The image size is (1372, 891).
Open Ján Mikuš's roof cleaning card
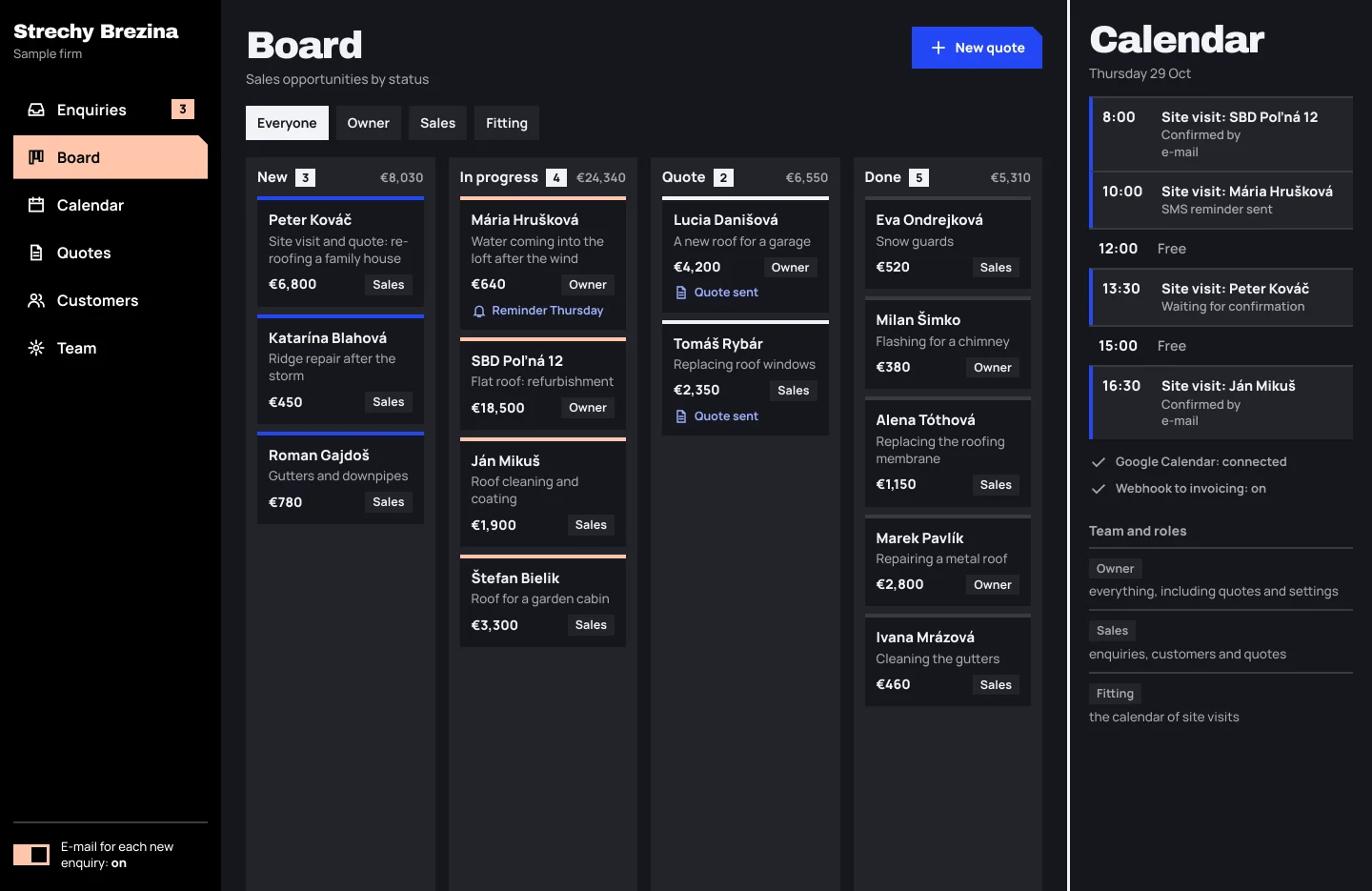point(543,493)
